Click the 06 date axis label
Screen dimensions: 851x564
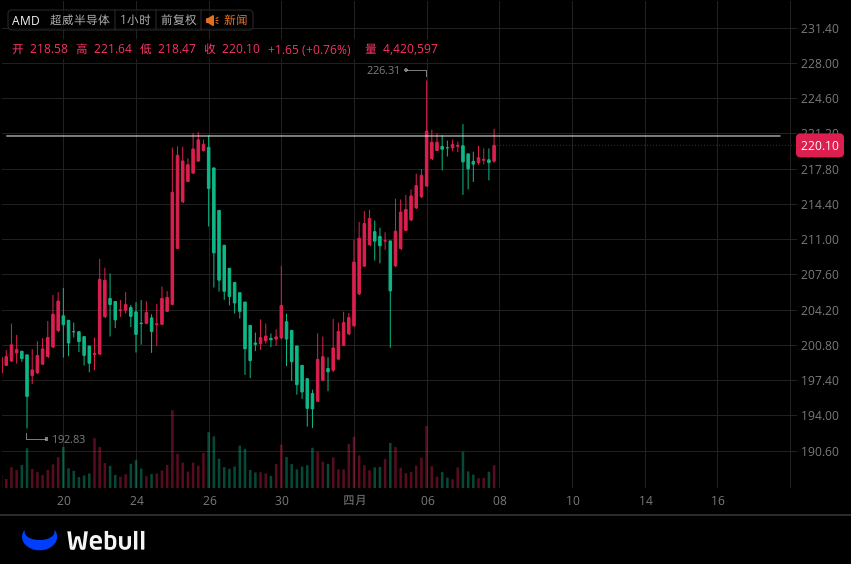(428, 500)
